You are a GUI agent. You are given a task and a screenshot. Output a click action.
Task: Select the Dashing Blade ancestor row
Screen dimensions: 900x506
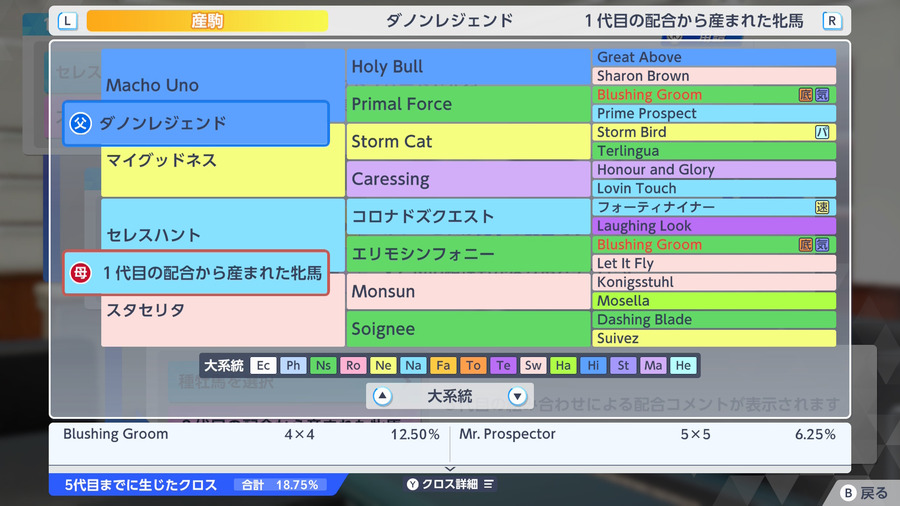pyautogui.click(x=714, y=320)
